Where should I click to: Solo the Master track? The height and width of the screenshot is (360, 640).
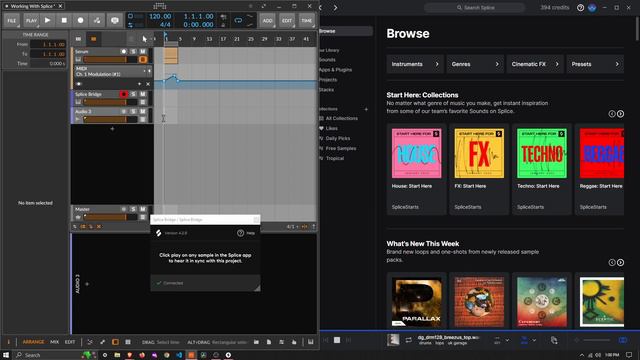coord(133,209)
